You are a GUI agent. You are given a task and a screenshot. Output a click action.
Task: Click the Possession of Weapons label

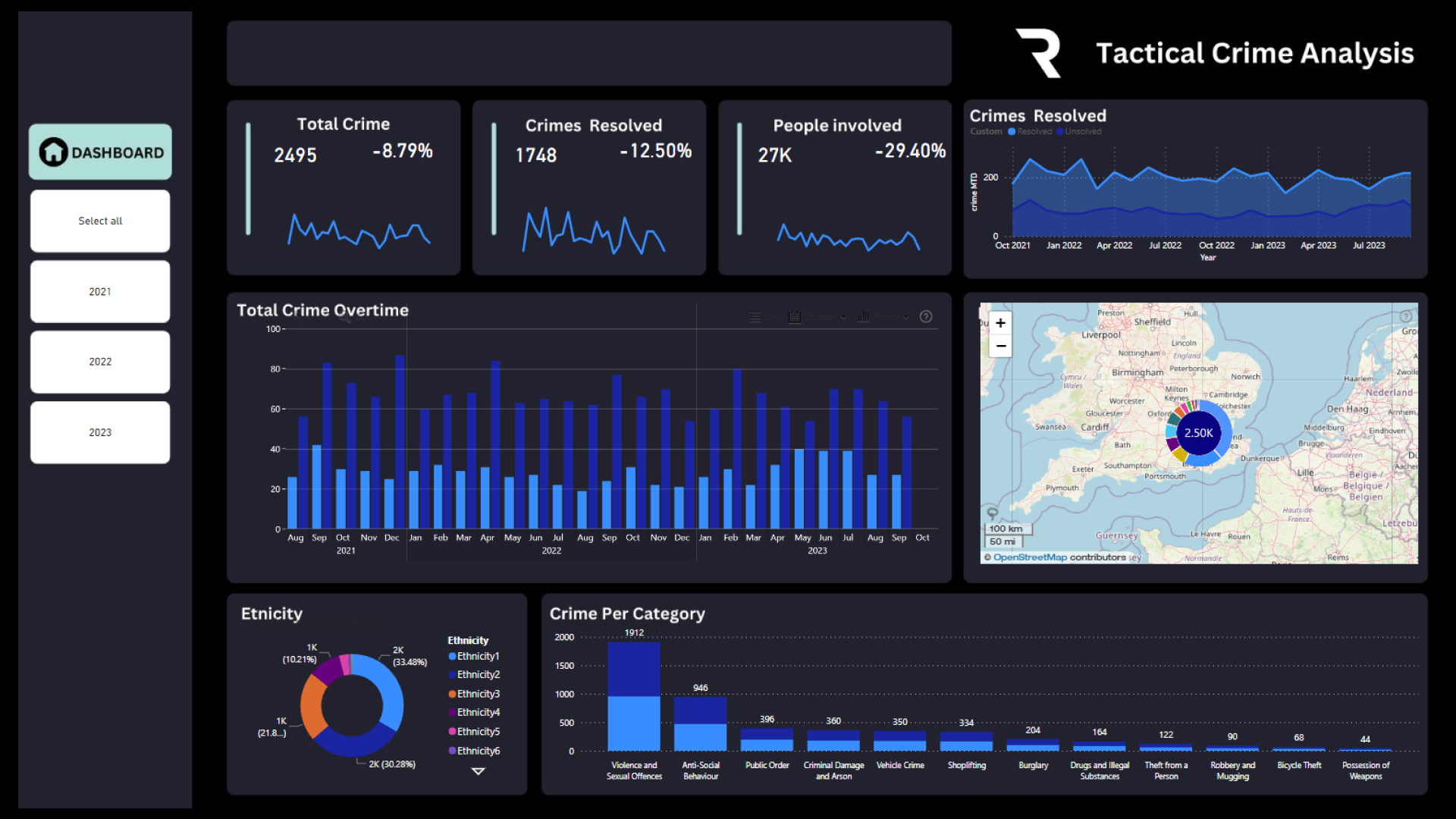(1366, 770)
